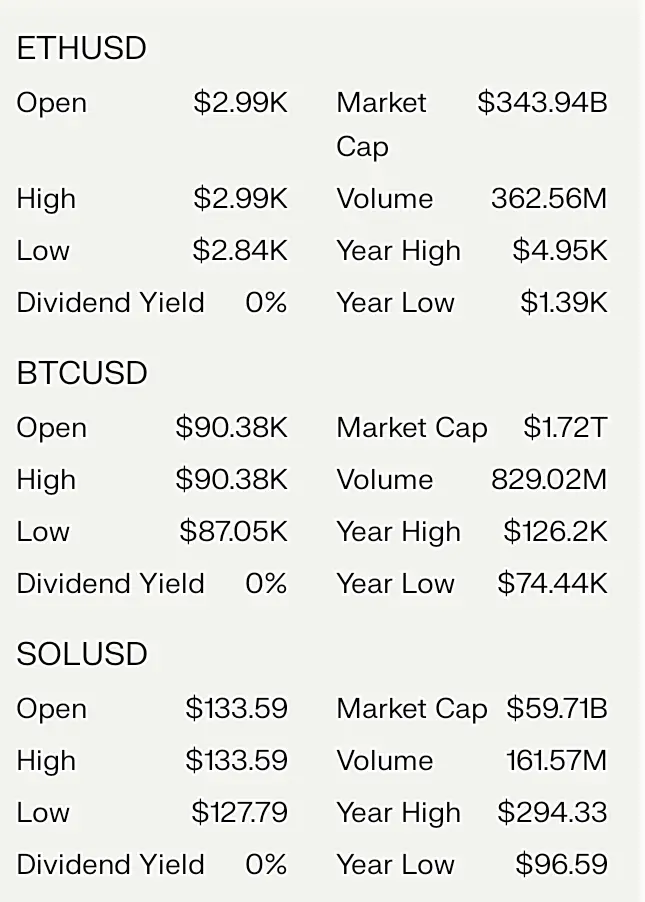Click the BTCUSD Volume value 829.02M
Image resolution: width=645 pixels, height=902 pixels.
548,479
